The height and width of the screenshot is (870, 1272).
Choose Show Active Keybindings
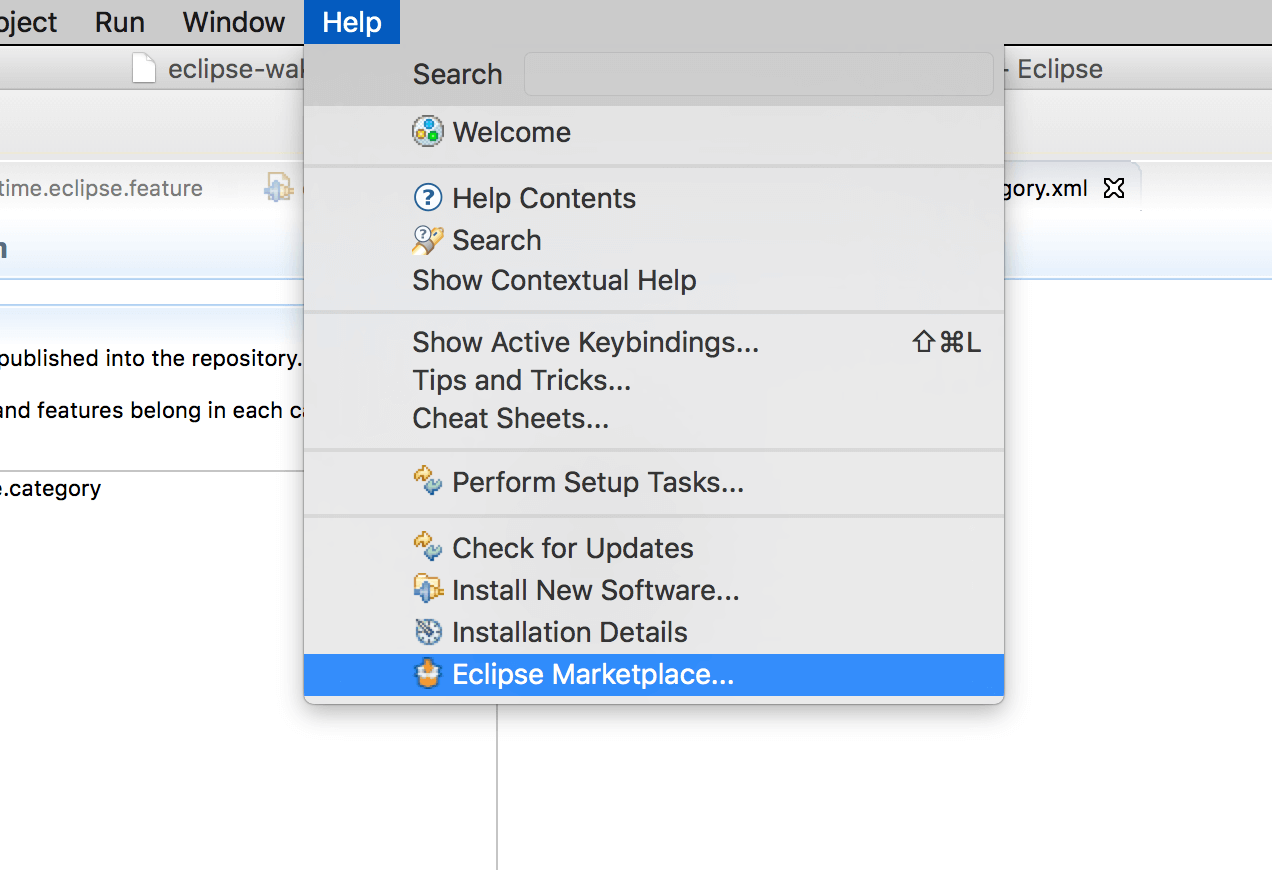pos(654,342)
